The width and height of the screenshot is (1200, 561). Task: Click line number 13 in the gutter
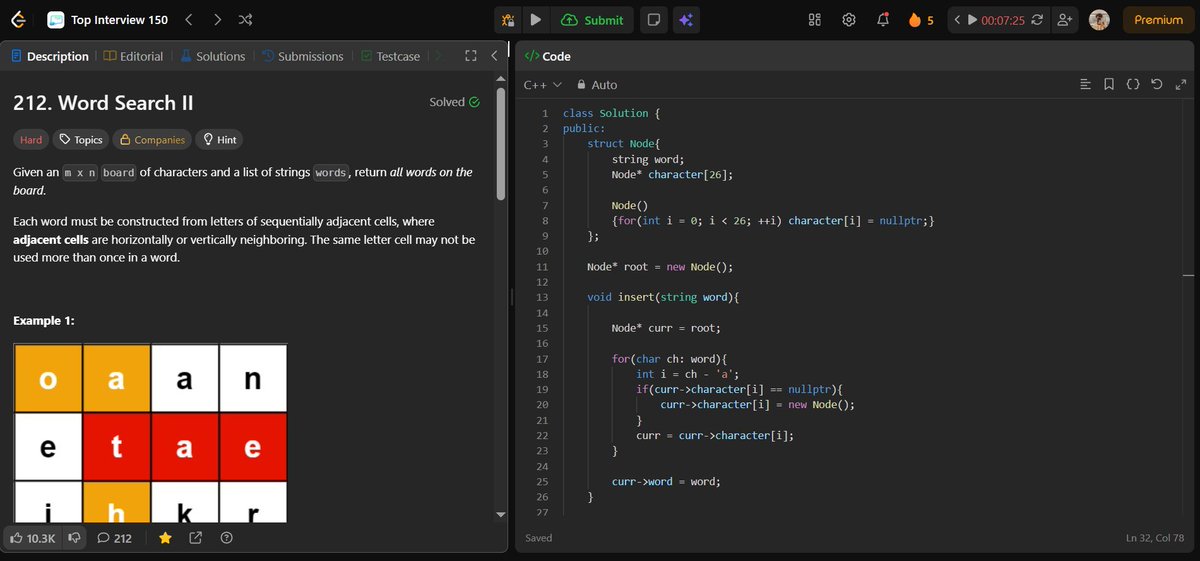pyautogui.click(x=542, y=298)
